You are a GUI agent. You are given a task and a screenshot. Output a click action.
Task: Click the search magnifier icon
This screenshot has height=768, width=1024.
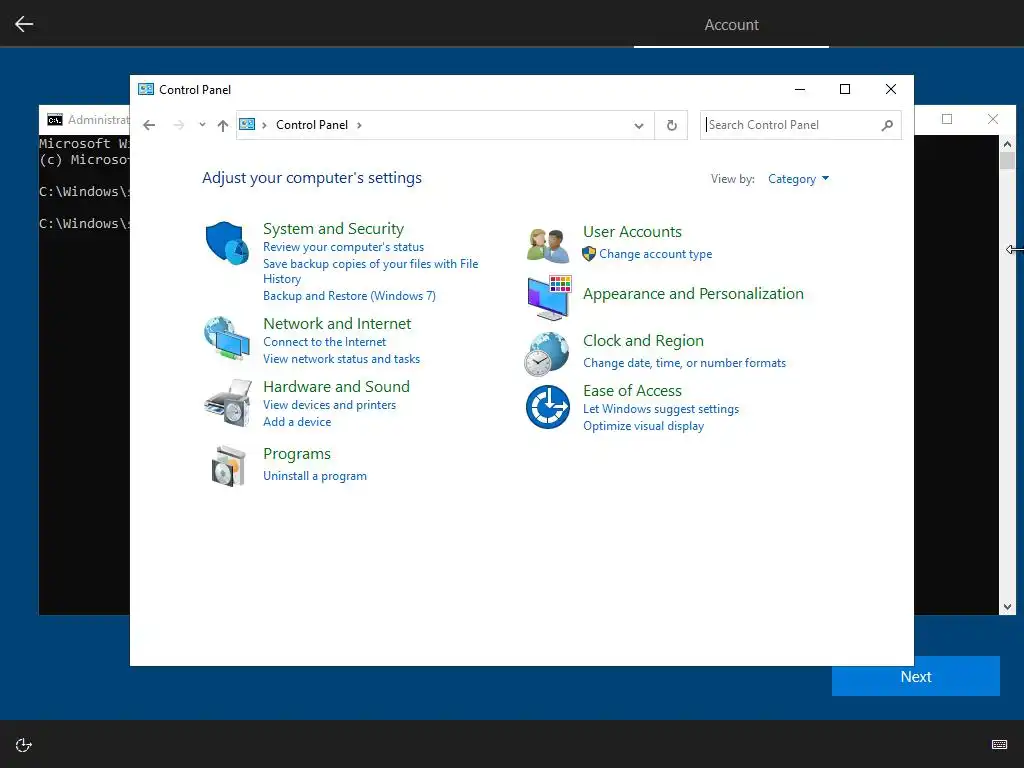point(887,125)
